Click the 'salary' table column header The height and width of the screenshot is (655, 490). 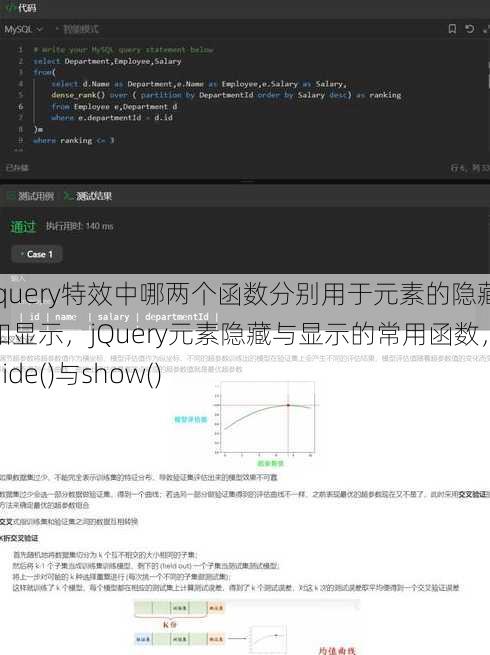pos(113,317)
